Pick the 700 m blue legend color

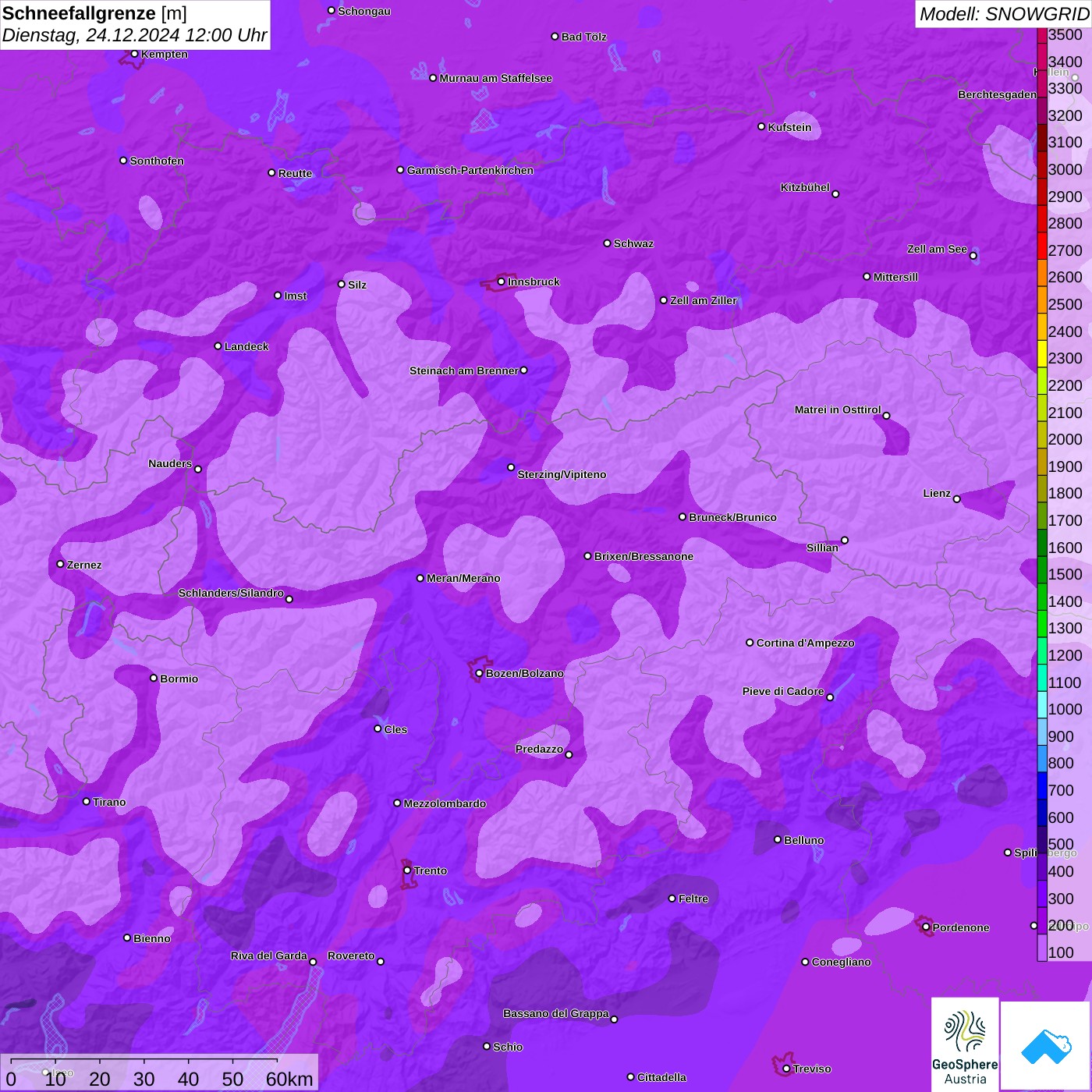coord(1042,785)
